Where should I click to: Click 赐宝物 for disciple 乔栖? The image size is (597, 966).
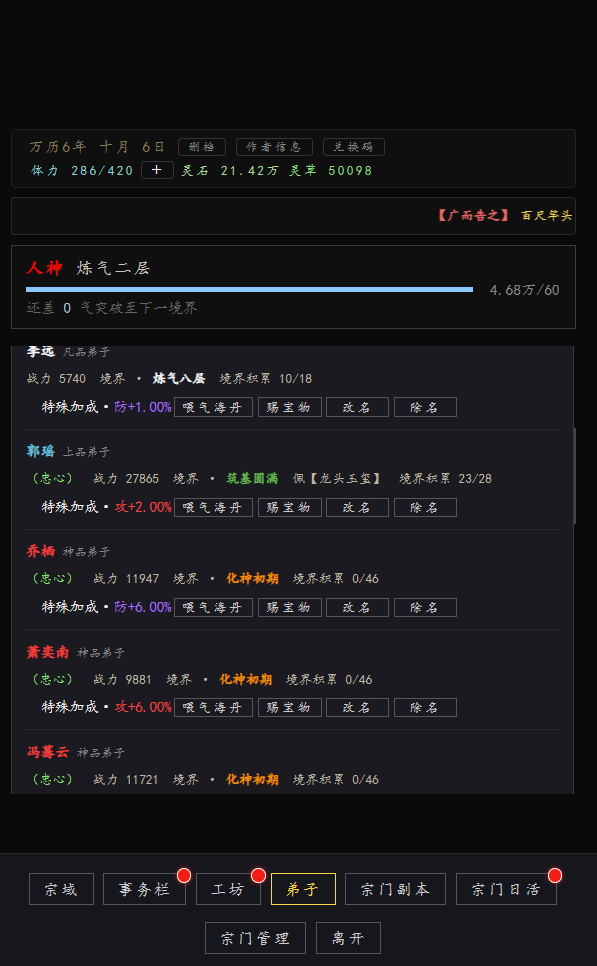click(290, 607)
